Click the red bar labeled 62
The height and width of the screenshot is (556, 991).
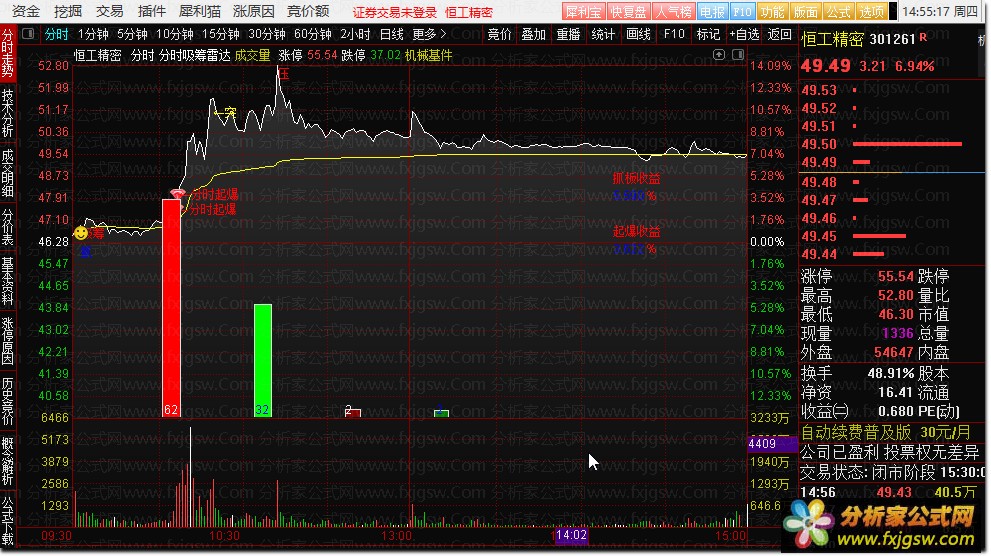tap(171, 308)
